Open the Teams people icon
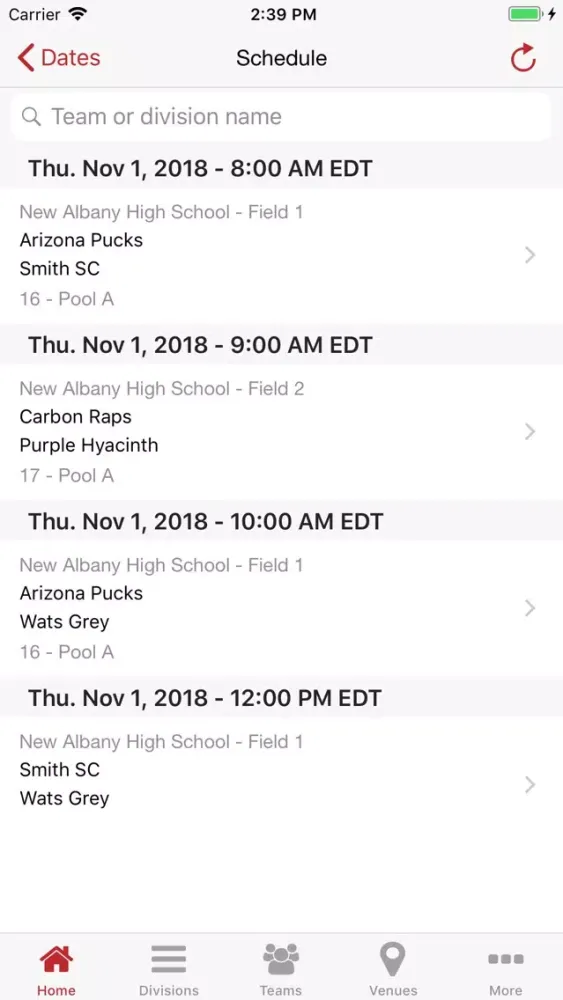Viewport: 563px width, 1000px height. click(281, 959)
